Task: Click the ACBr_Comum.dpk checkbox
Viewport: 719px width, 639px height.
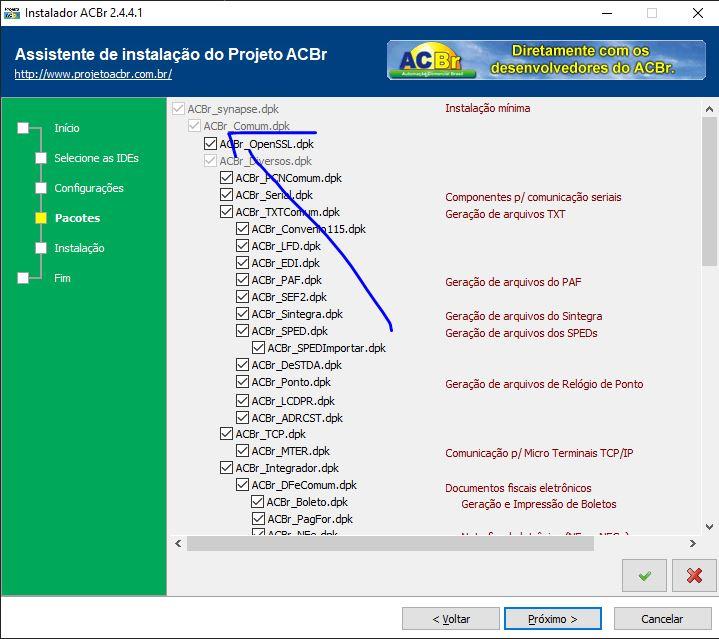Action: [x=194, y=125]
